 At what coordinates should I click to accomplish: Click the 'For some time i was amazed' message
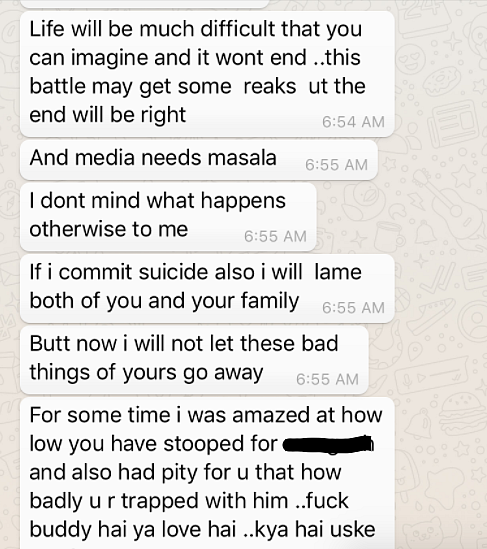207,473
